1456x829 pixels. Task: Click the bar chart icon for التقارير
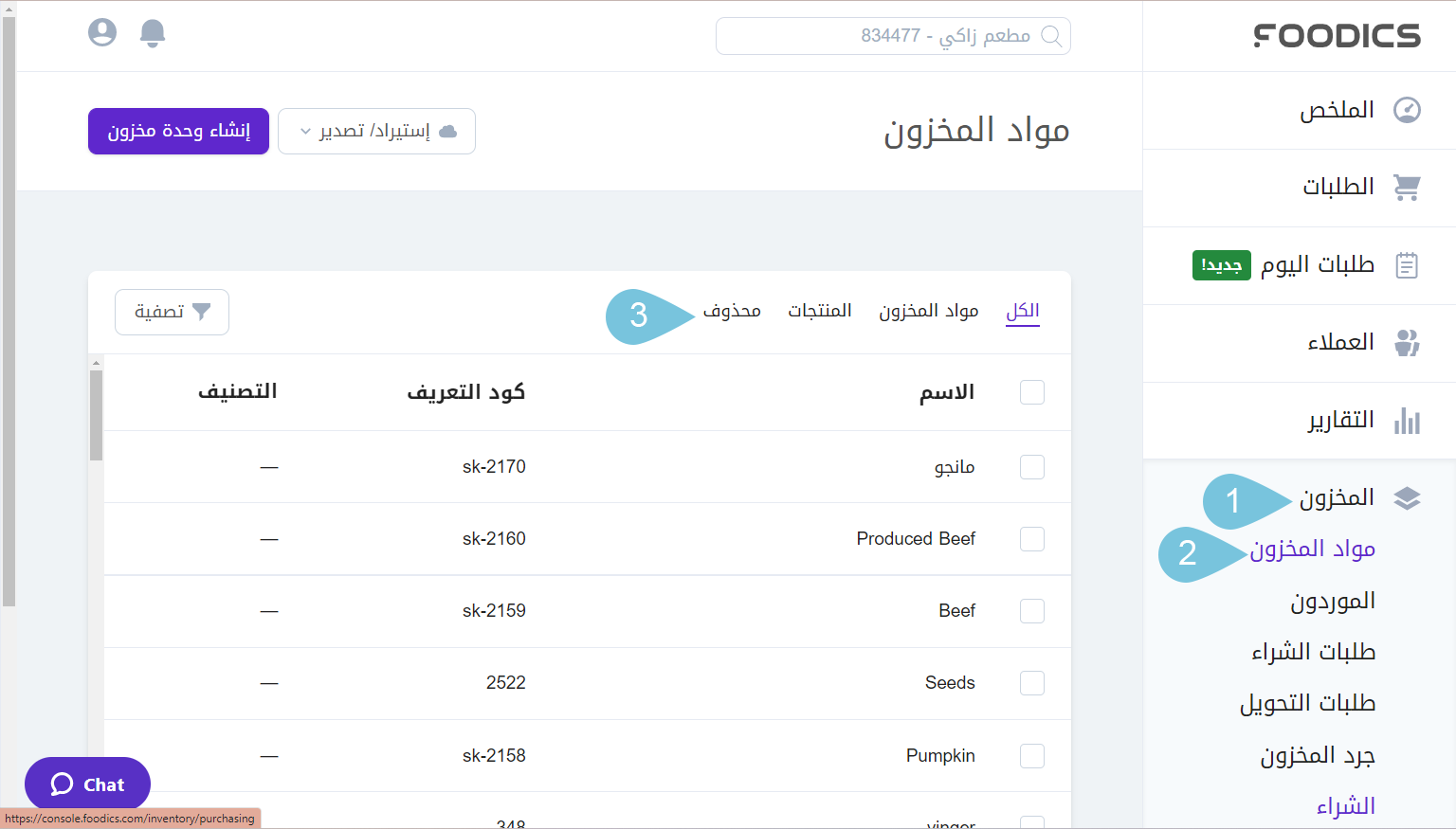click(x=1407, y=421)
